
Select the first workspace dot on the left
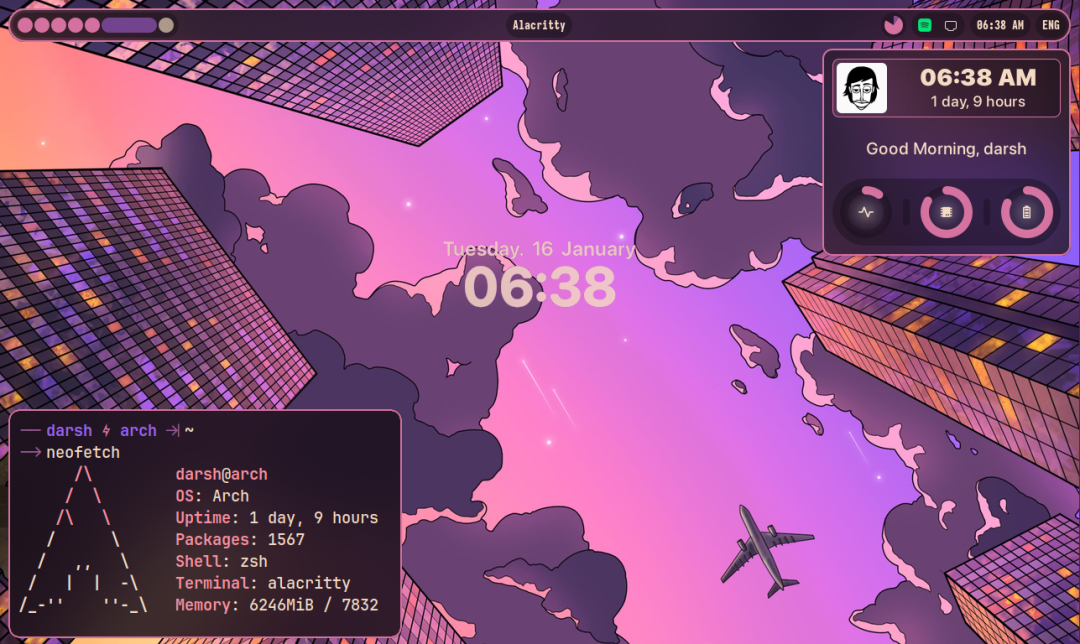coord(25,25)
